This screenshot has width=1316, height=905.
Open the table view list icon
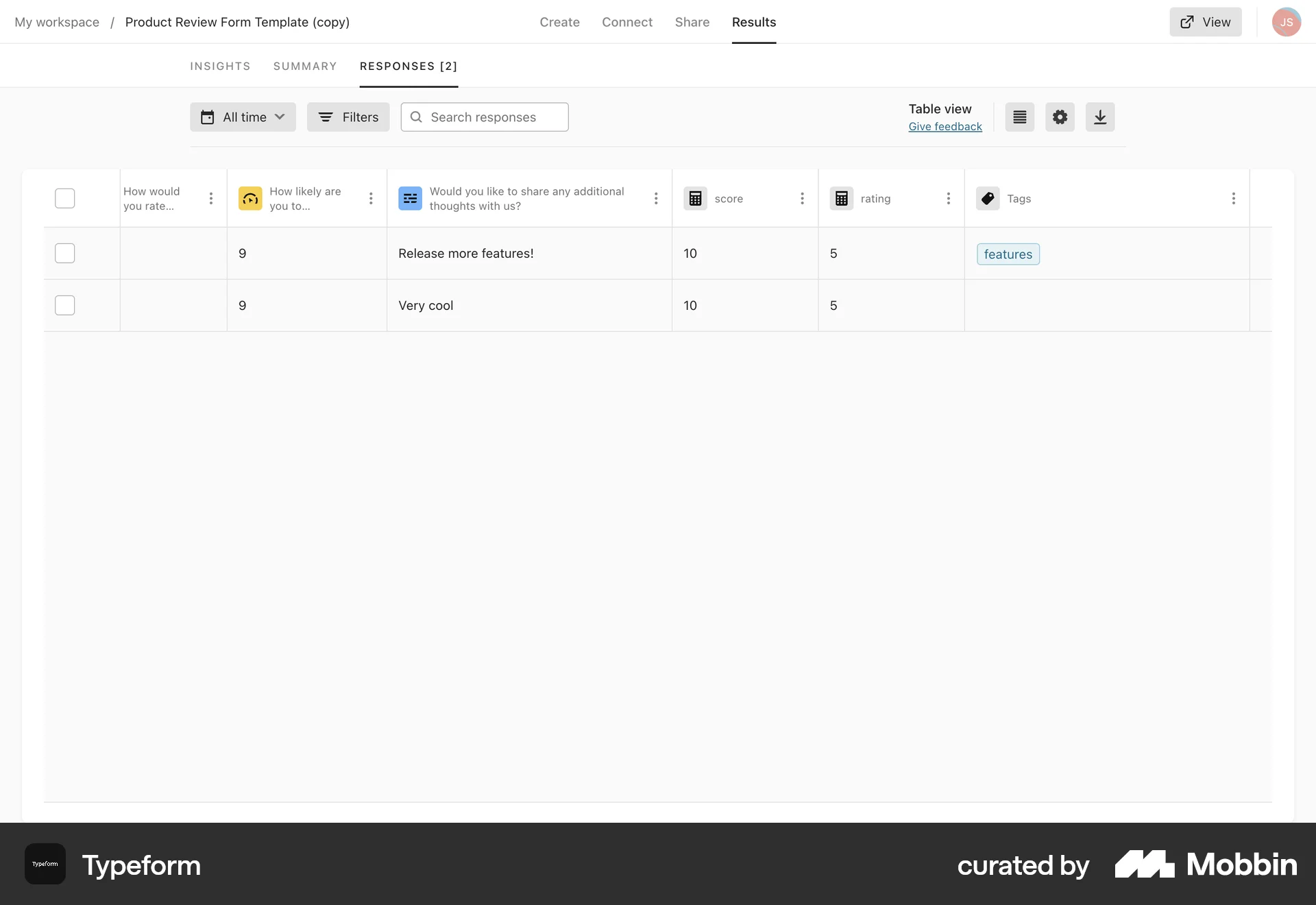click(1019, 117)
